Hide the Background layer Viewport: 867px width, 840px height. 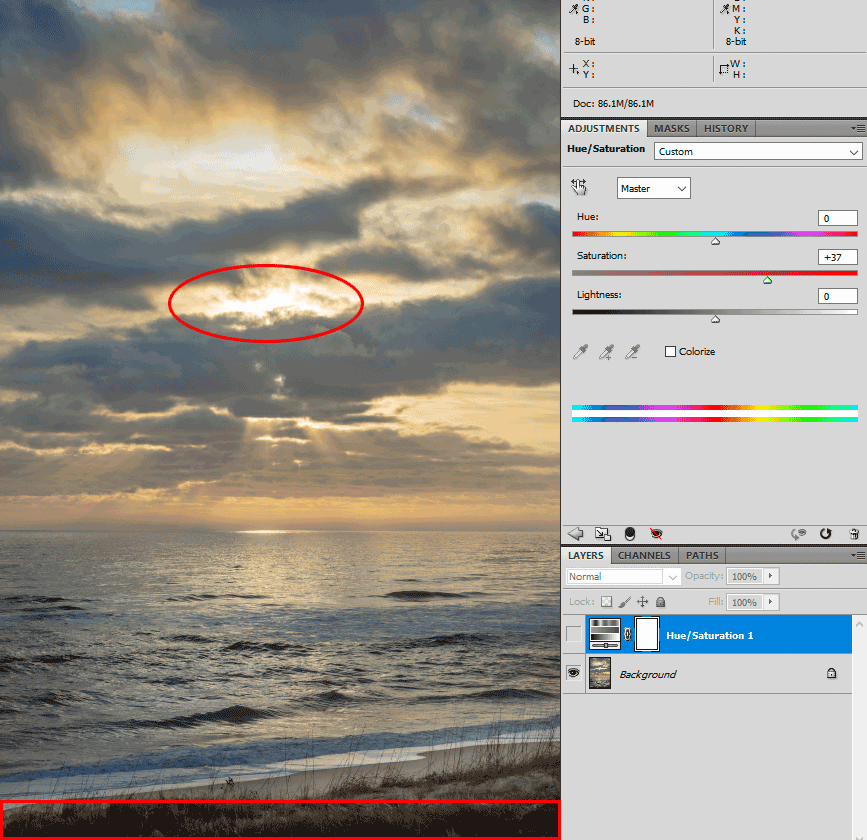coord(573,674)
